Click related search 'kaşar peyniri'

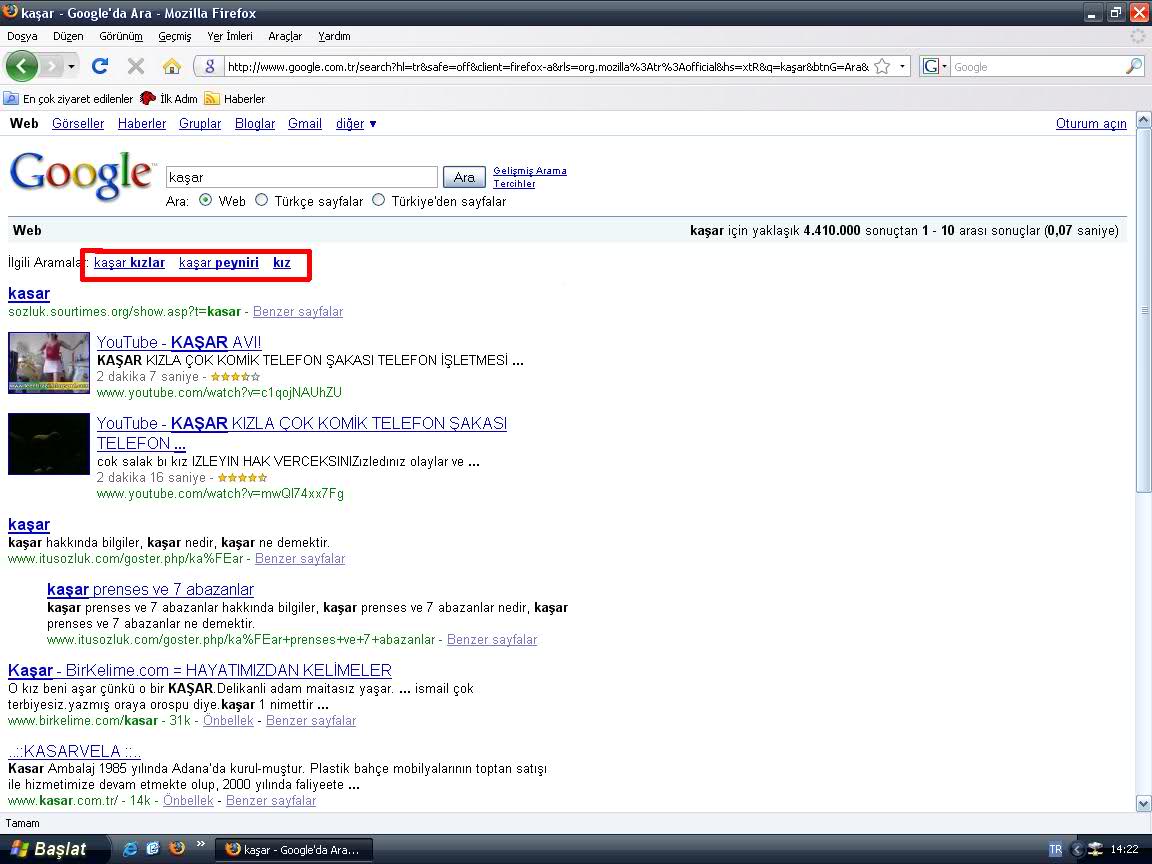coord(219,262)
